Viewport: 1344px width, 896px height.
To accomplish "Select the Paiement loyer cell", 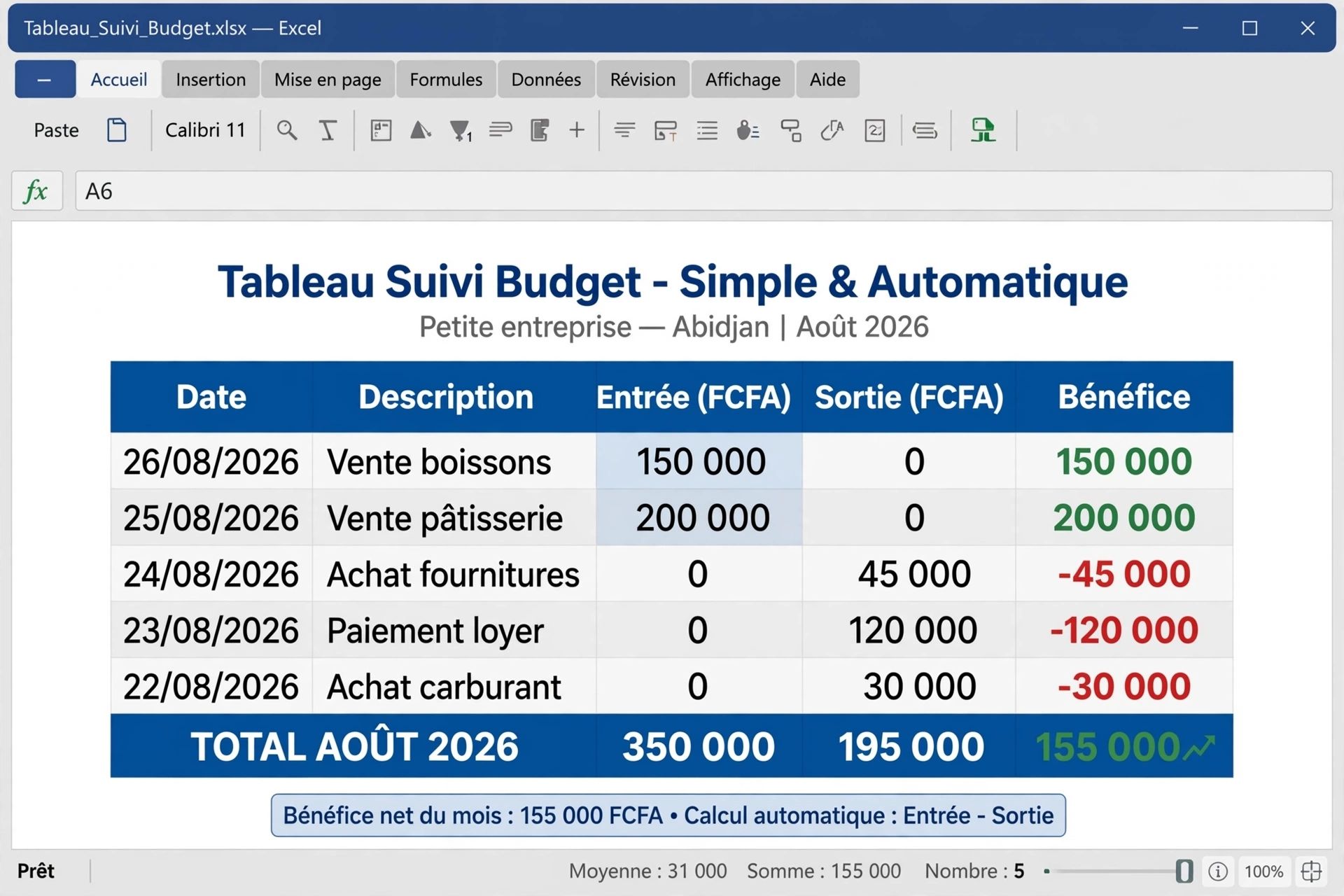I will tap(454, 630).
